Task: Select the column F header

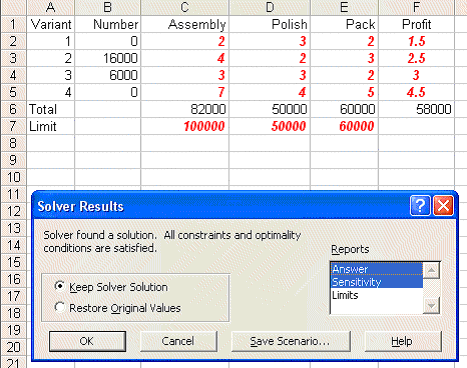Action: 416,7
